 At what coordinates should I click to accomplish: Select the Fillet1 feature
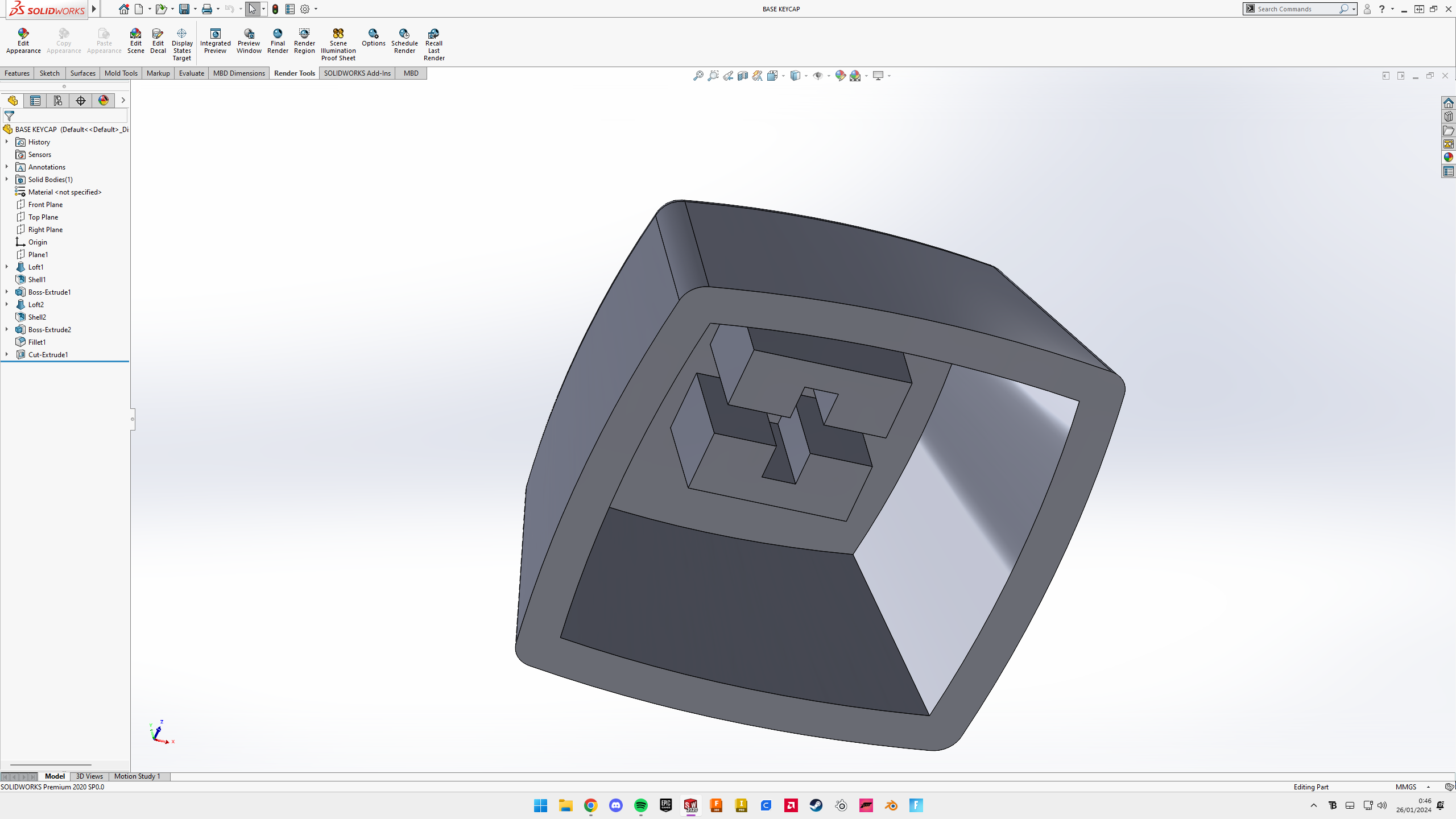pyautogui.click(x=37, y=342)
